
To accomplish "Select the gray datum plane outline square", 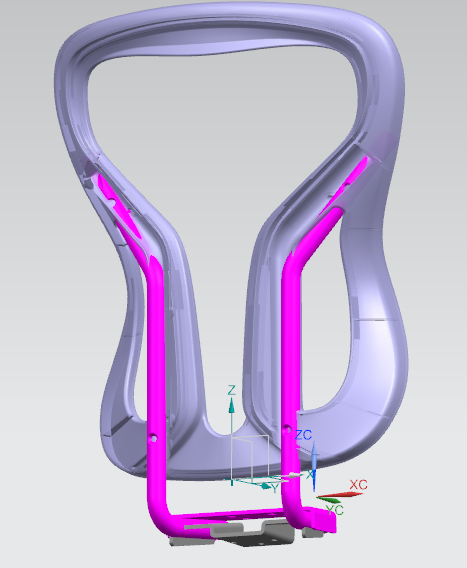I will [250, 457].
